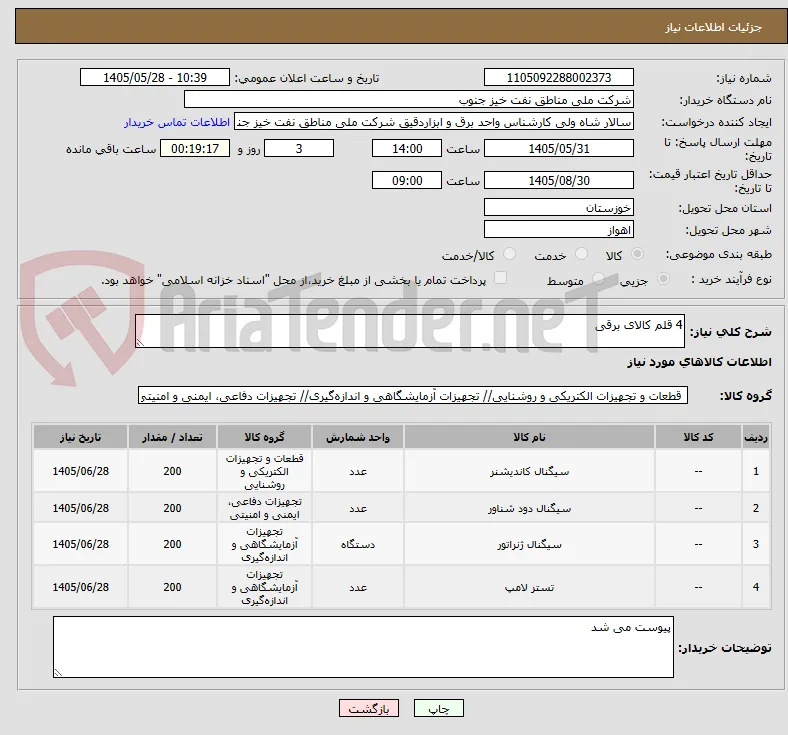Click the deadline time field 14:00
The image size is (788, 735).
pos(407,149)
